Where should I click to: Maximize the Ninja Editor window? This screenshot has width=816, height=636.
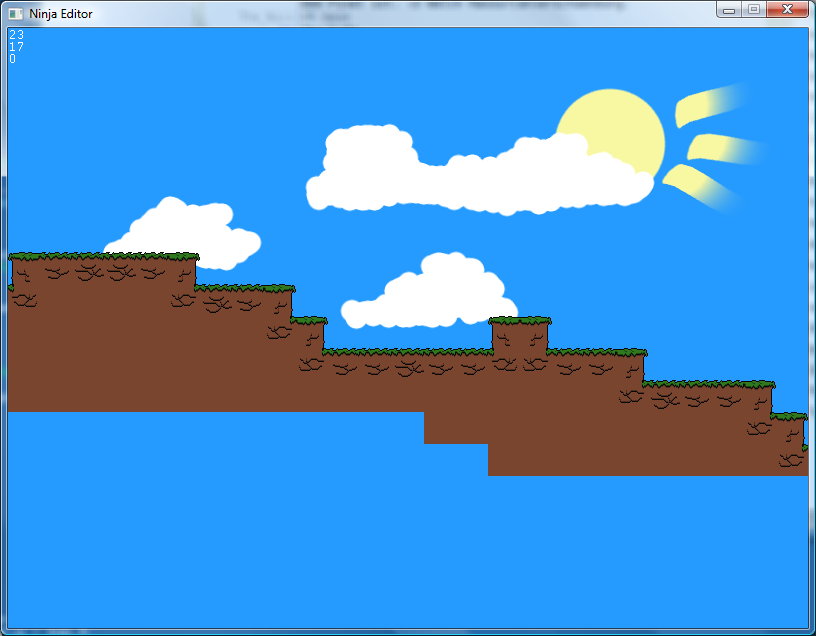(753, 9)
